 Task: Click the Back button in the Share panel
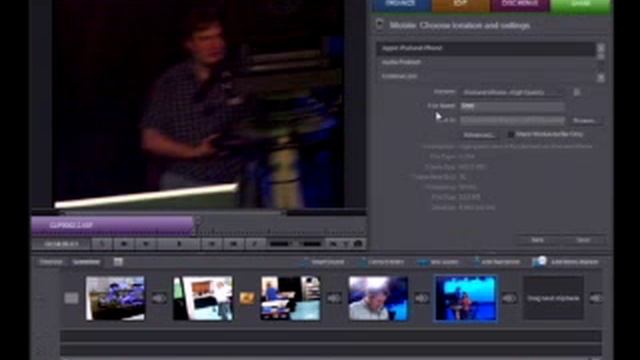tap(538, 240)
